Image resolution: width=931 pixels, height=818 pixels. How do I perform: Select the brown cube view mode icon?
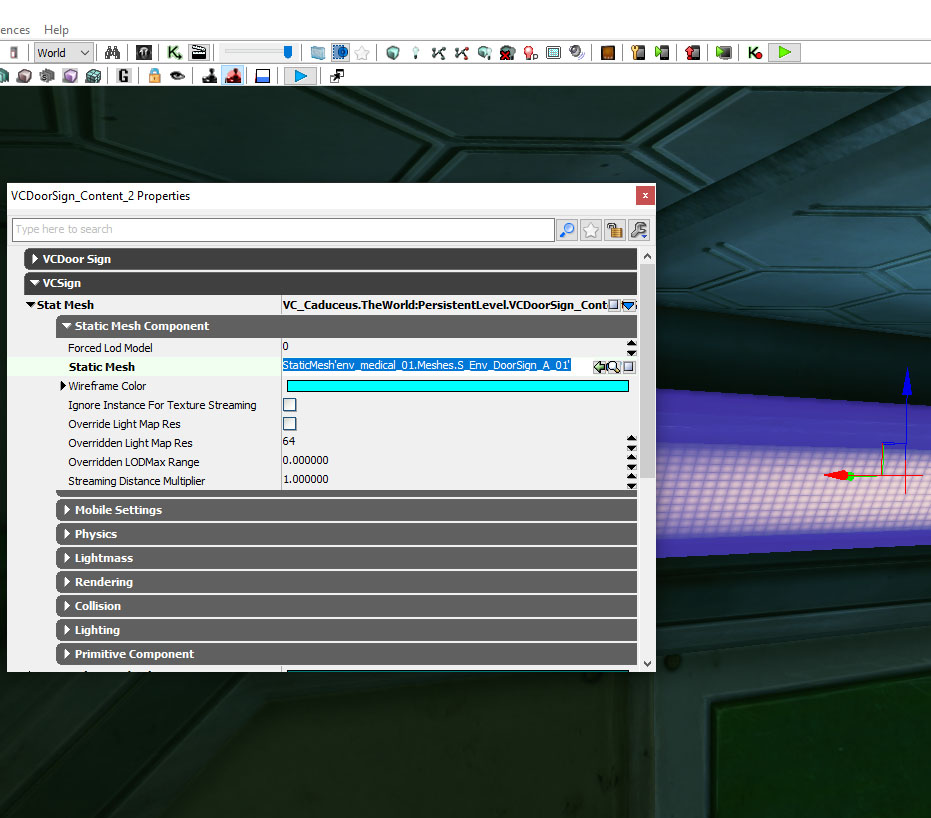click(24, 76)
